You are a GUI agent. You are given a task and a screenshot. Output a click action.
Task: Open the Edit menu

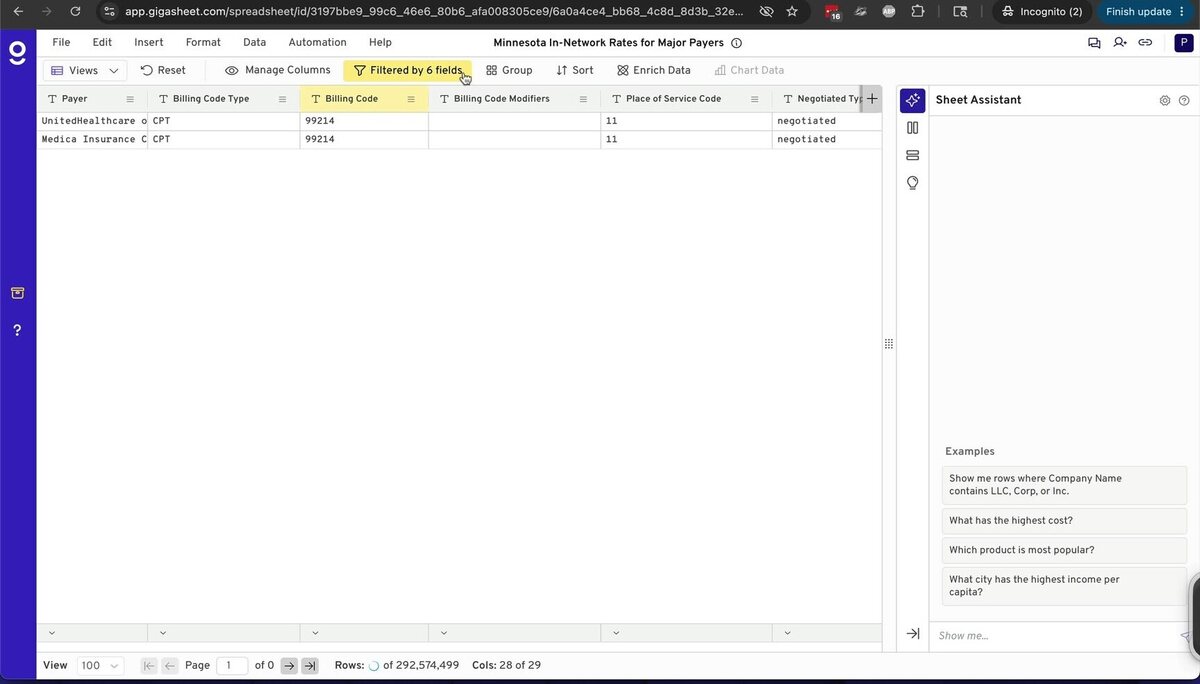tap(102, 43)
